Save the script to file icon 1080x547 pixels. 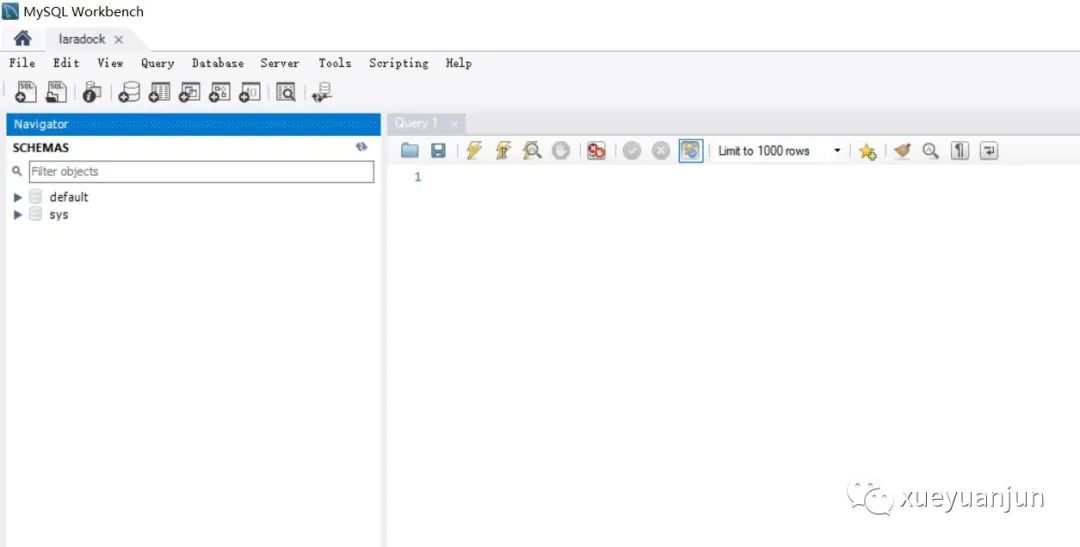(438, 150)
